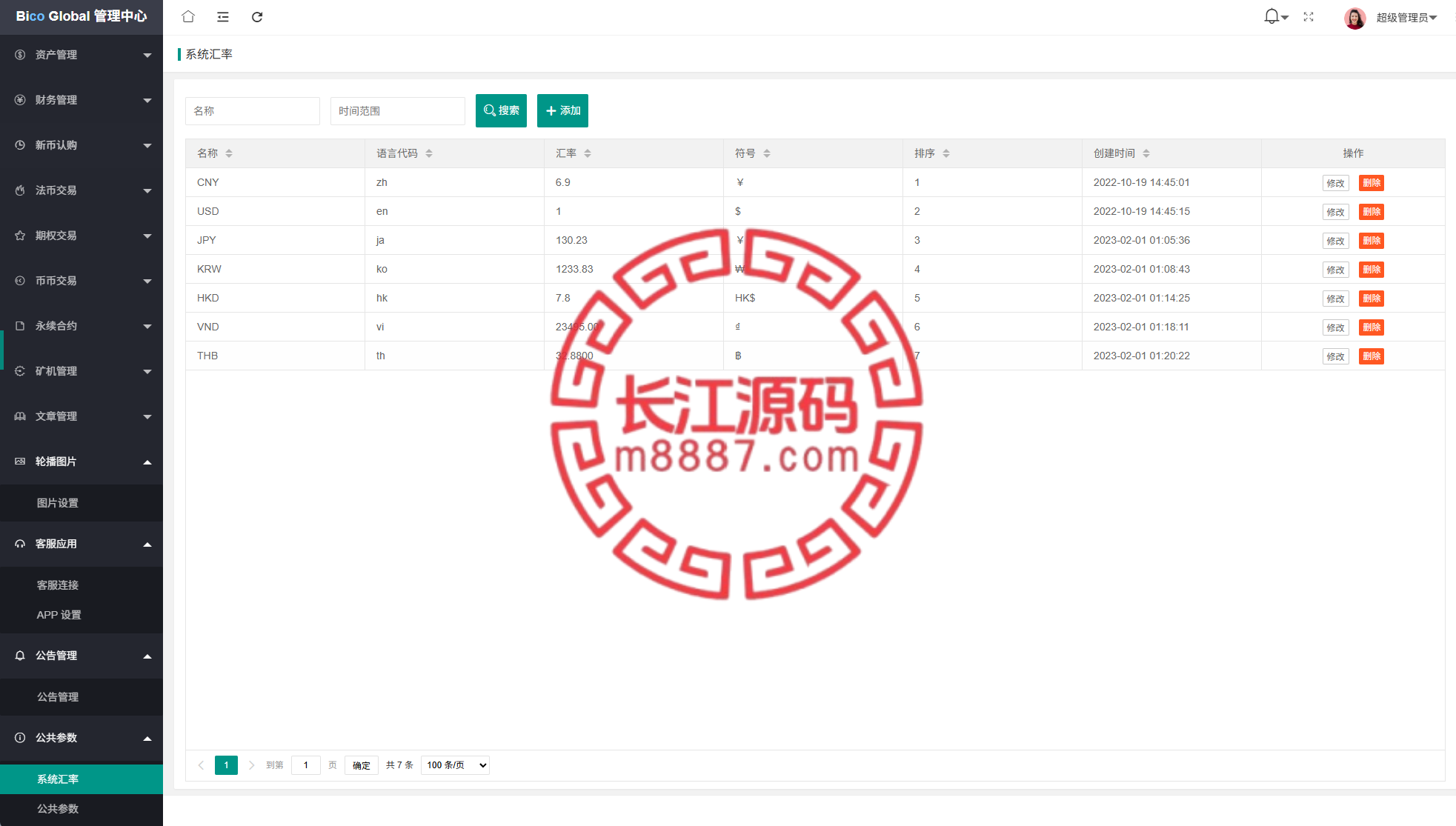The height and width of the screenshot is (826, 1456).
Task: Click 删除 for the JPY row
Action: (x=1372, y=241)
